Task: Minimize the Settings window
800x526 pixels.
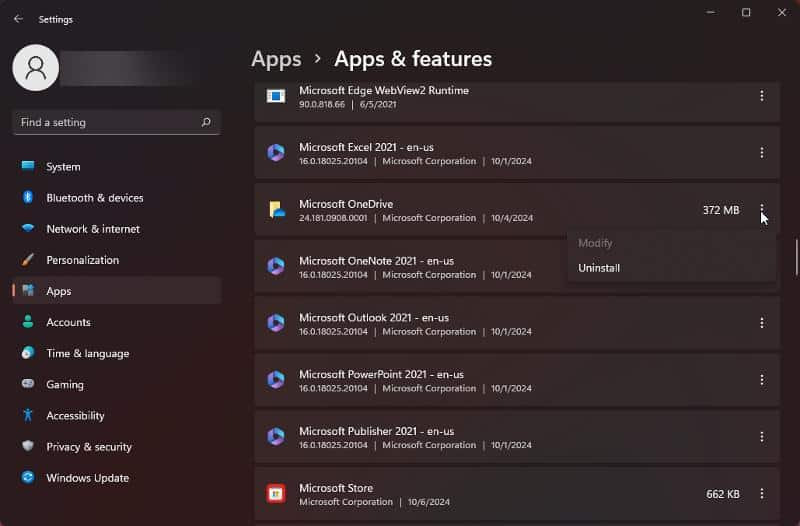Action: [710, 12]
